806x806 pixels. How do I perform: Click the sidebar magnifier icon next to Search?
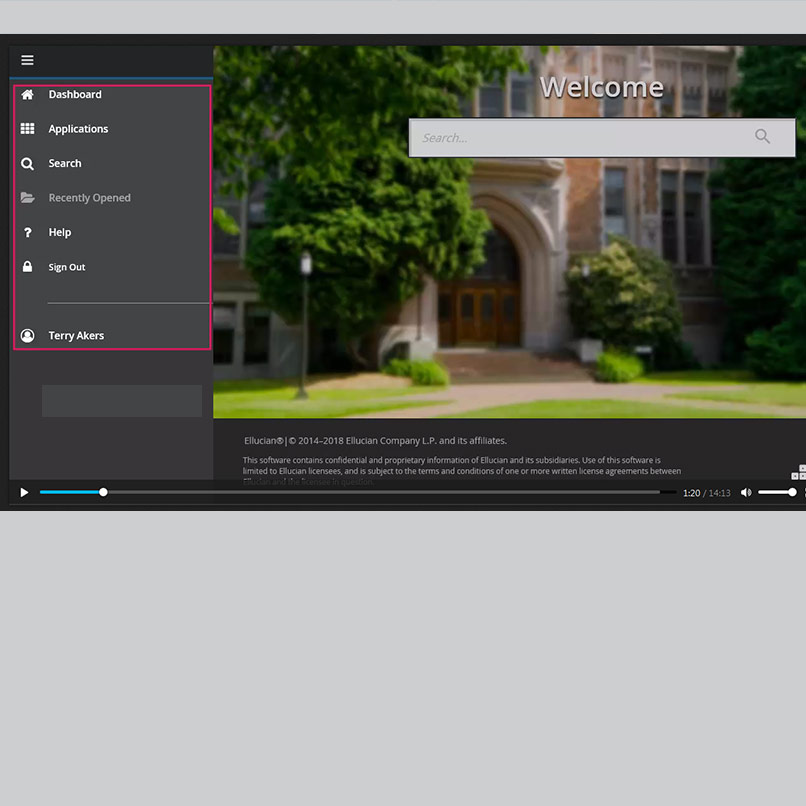tap(28, 164)
